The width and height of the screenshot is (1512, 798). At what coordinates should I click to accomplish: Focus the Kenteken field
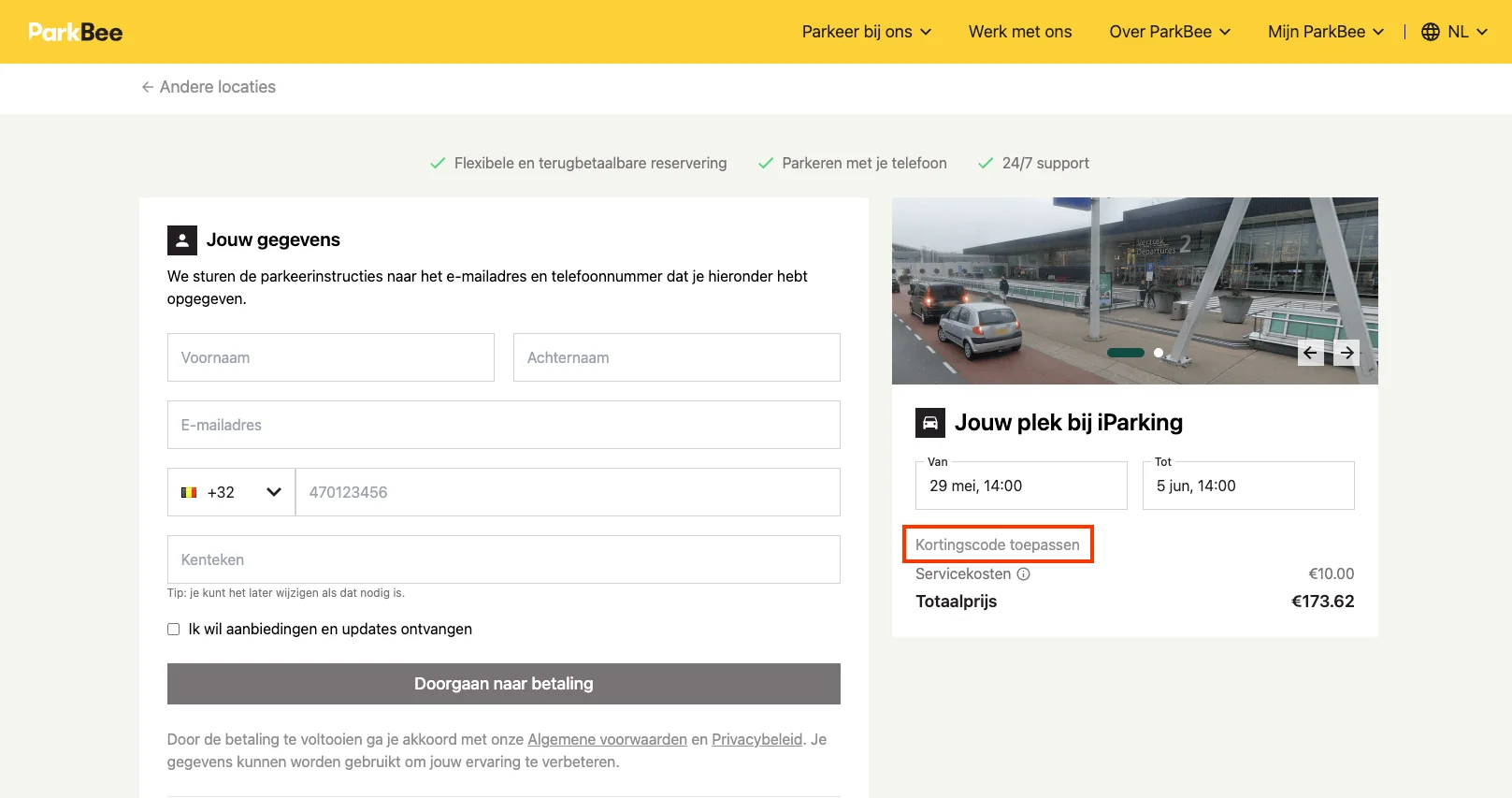[504, 559]
